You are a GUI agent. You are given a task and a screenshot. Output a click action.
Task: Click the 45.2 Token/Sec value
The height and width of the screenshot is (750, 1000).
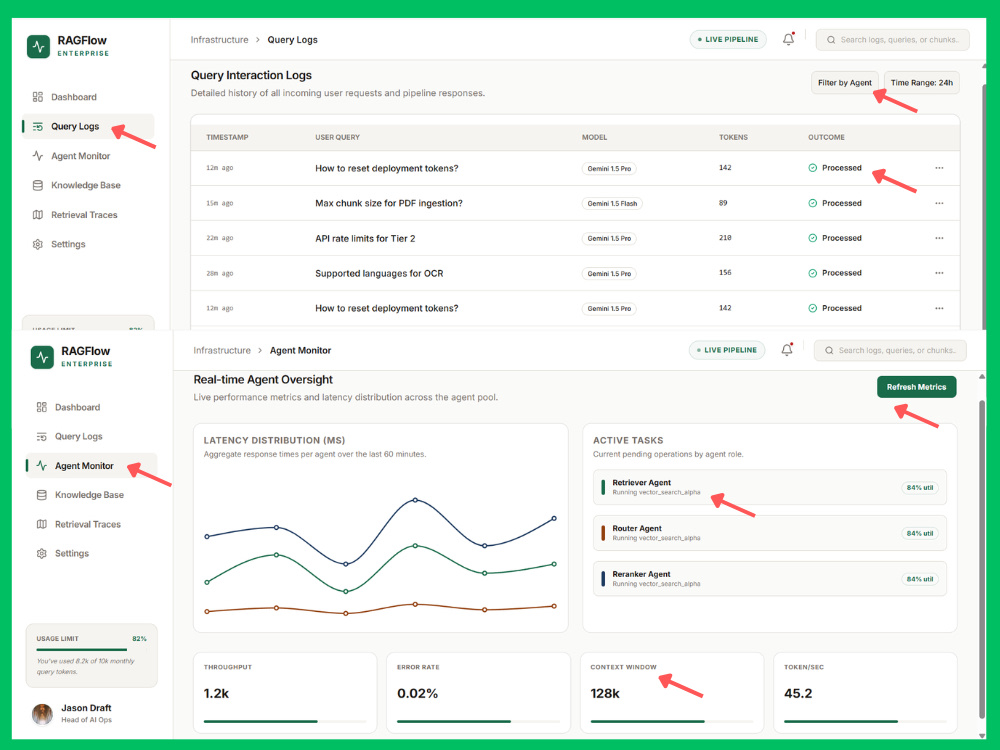coord(798,693)
